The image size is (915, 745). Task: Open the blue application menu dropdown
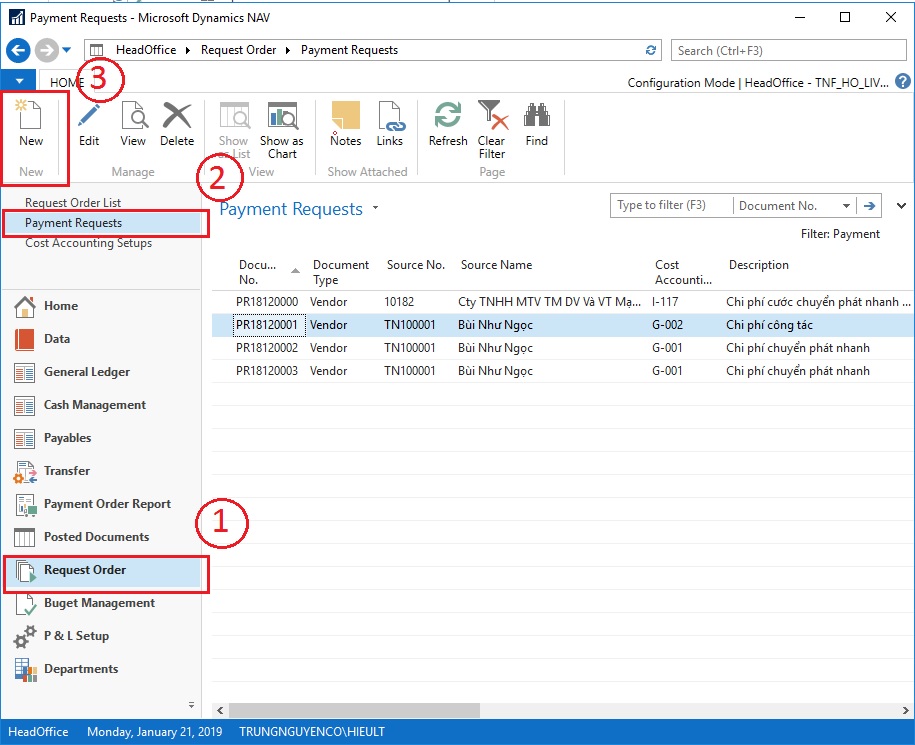[x=19, y=81]
